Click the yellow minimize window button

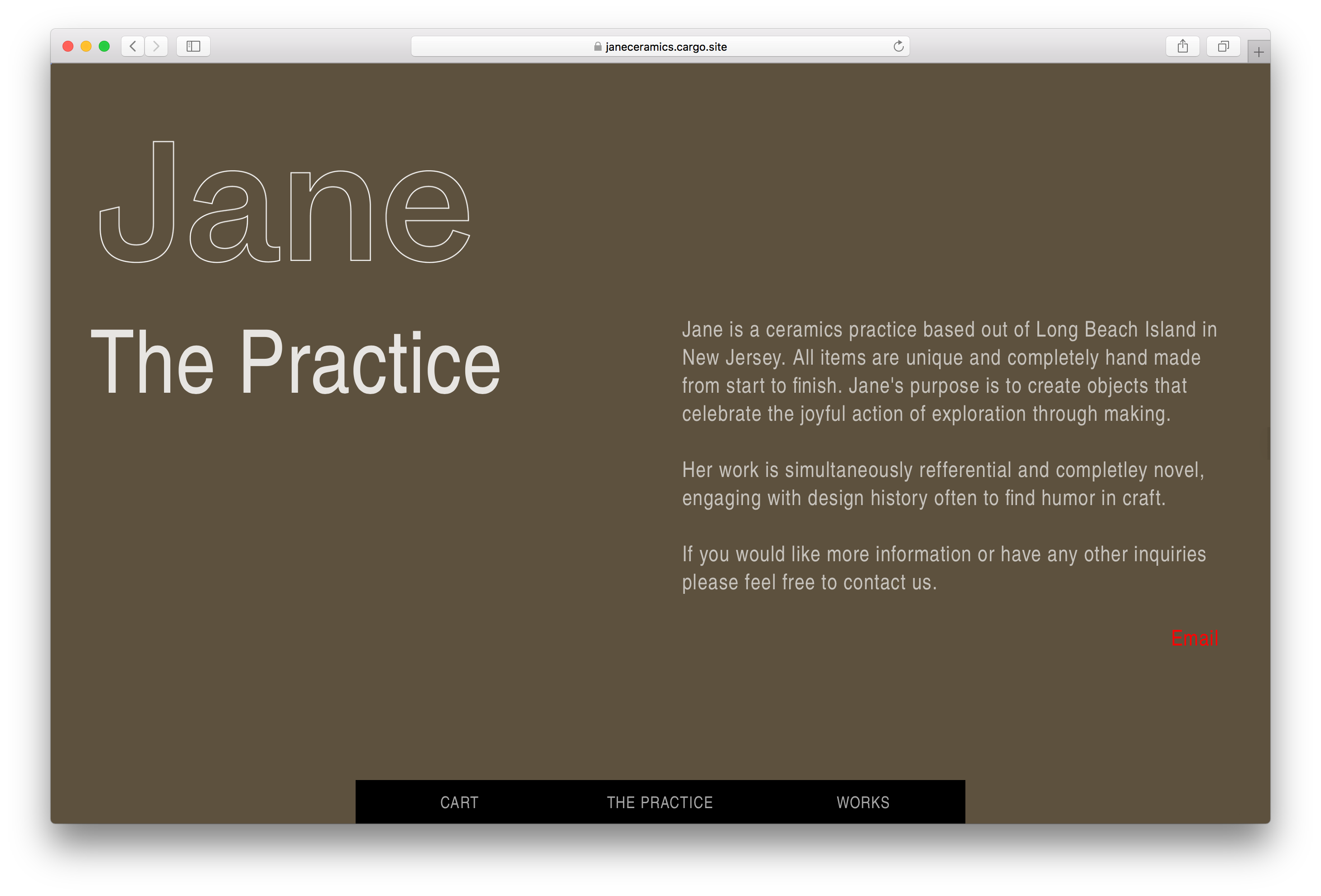click(86, 46)
